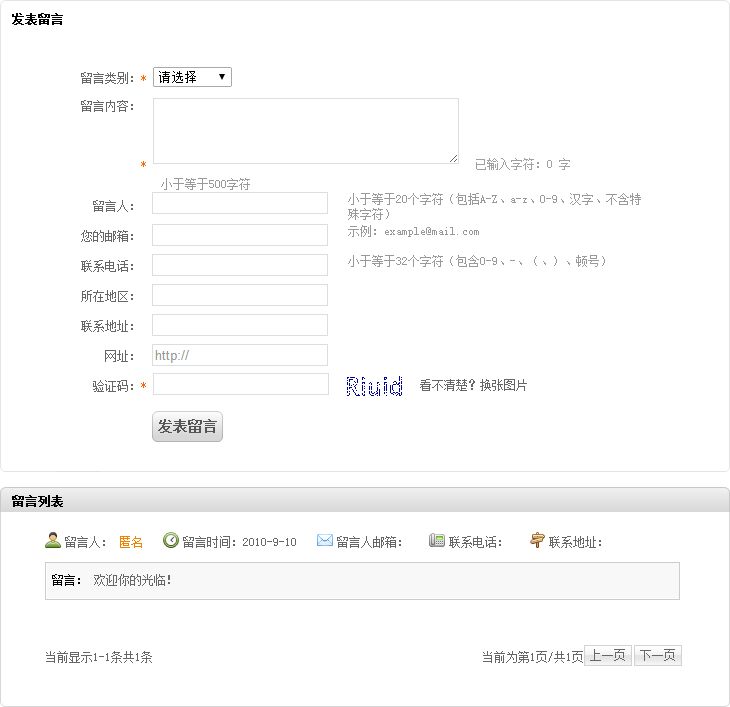Click the user avatar icon beside 留言人
This screenshot has width=730, height=707.
point(53,541)
